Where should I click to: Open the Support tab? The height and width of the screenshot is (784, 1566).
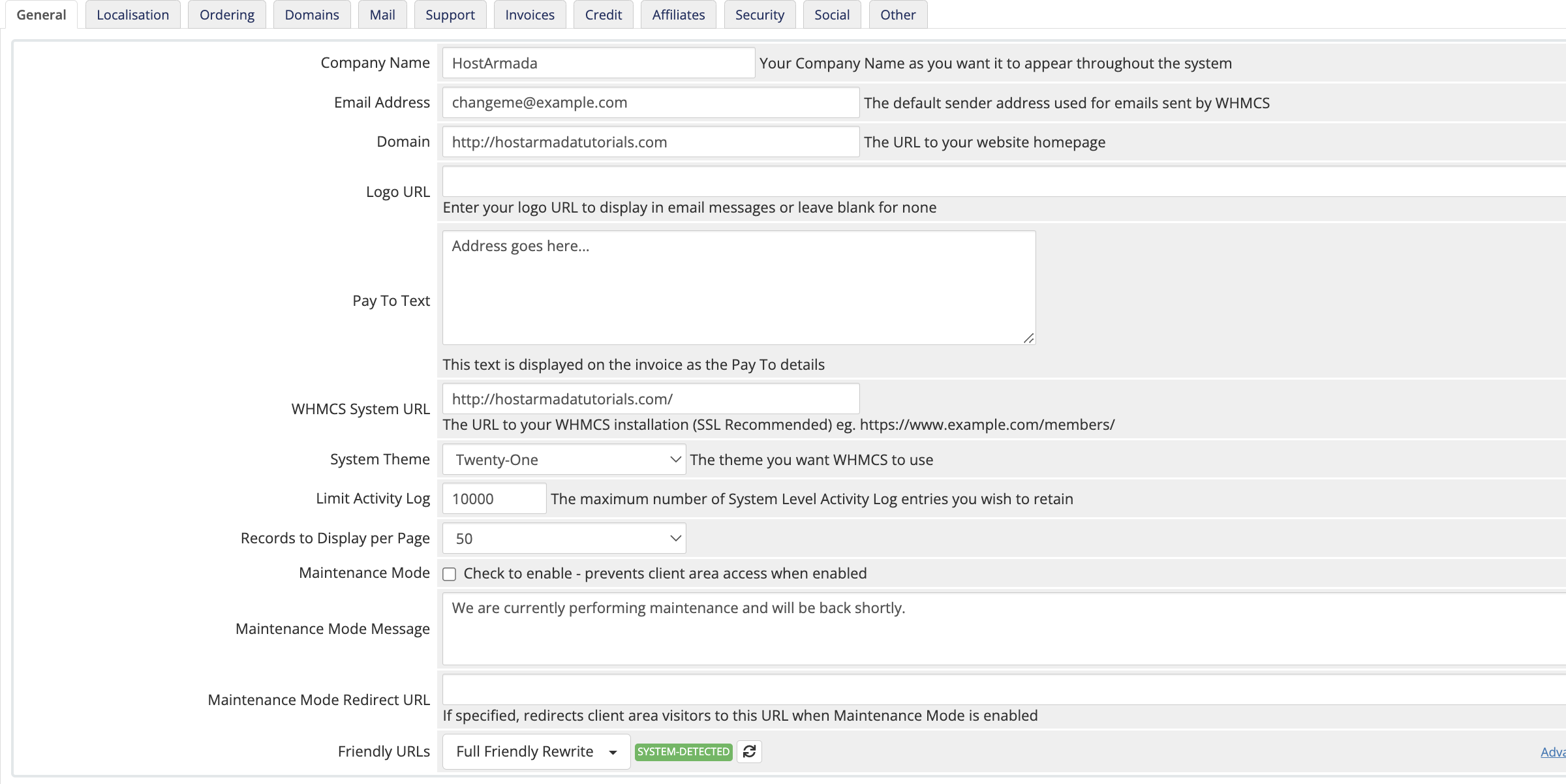[450, 14]
